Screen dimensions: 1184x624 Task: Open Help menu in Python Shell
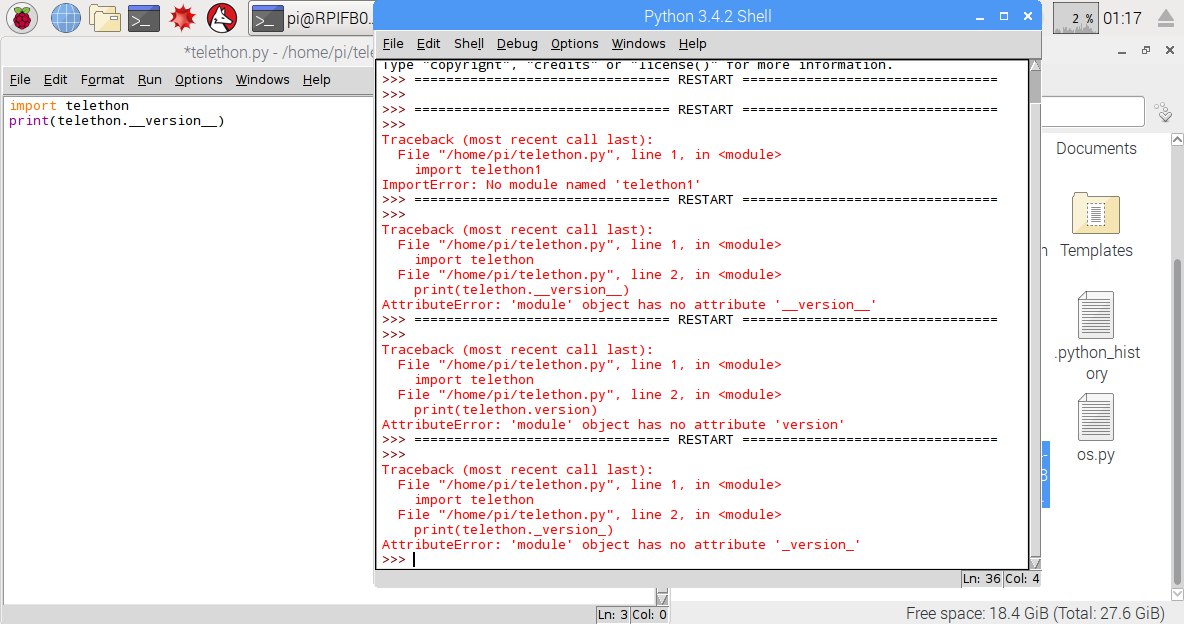tap(692, 44)
